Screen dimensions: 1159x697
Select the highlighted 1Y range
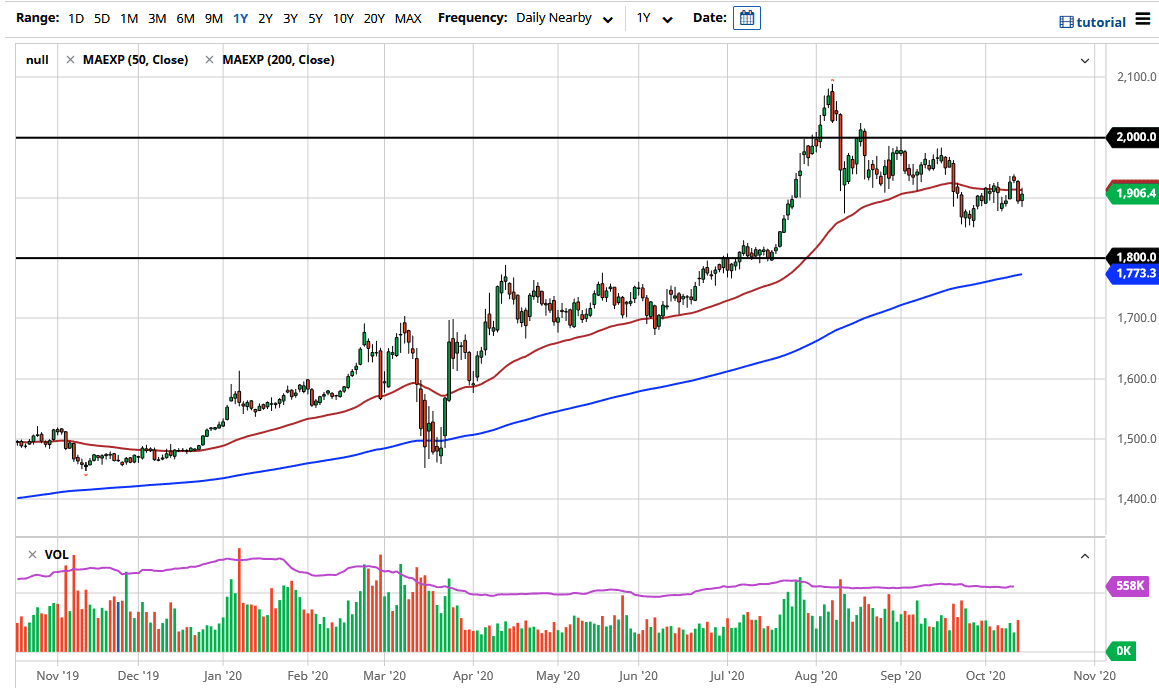coord(240,18)
